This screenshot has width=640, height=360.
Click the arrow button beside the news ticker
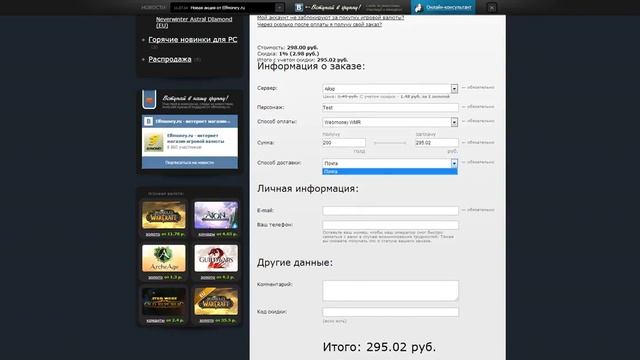point(280,7)
